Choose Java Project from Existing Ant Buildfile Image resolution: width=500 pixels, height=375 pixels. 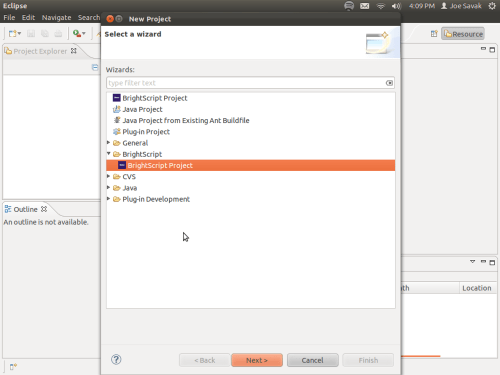click(x=186, y=120)
